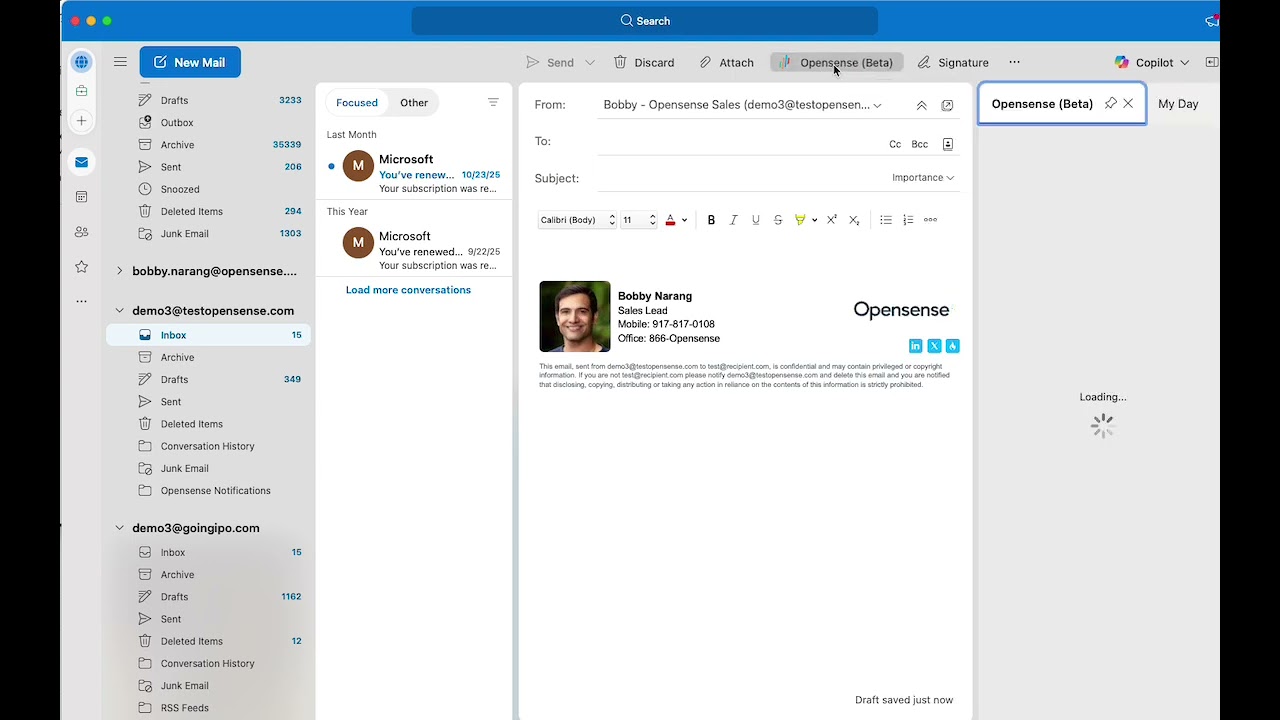The image size is (1280, 720).
Task: Show the Cc field
Action: (x=895, y=144)
